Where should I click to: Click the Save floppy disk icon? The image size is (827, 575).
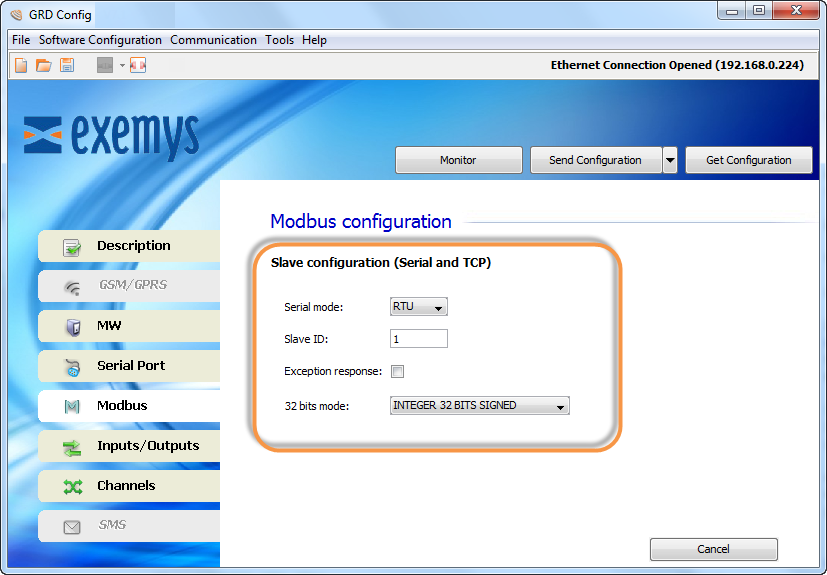(x=67, y=65)
